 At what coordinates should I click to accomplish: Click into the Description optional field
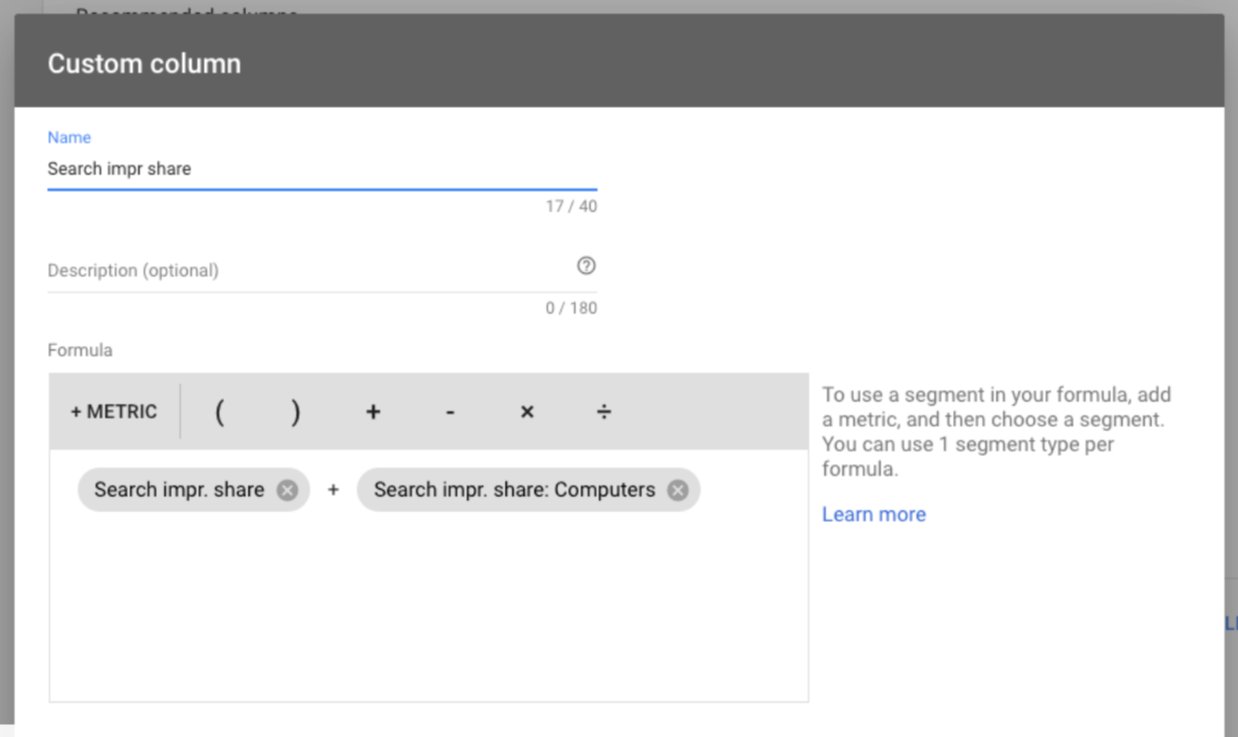[x=300, y=270]
